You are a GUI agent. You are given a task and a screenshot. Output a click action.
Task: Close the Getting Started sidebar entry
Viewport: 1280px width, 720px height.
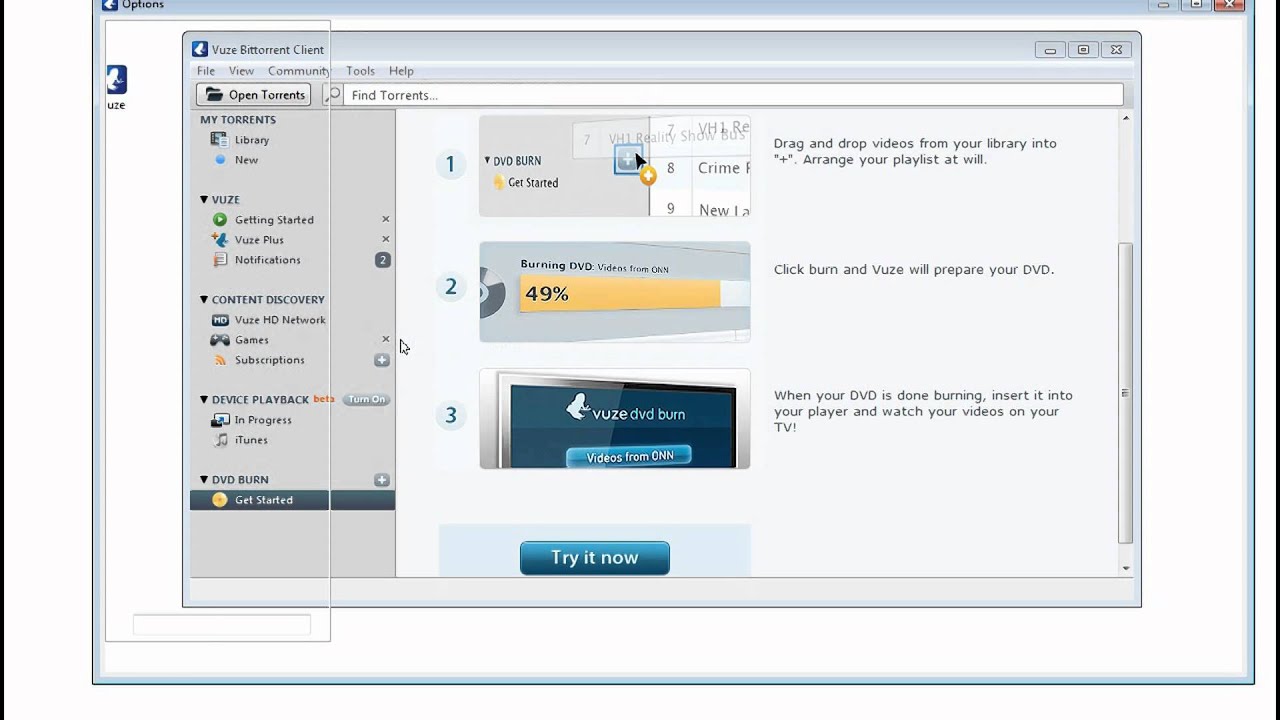click(x=386, y=219)
